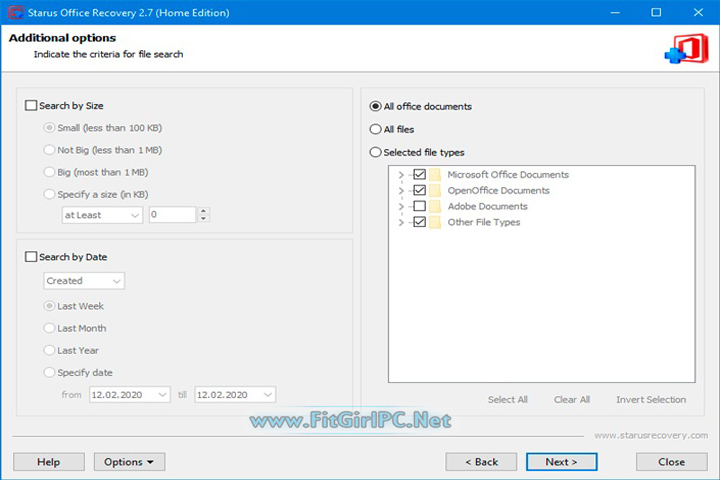
Task: Expand the Adobe Documents tree node
Action: pos(401,207)
